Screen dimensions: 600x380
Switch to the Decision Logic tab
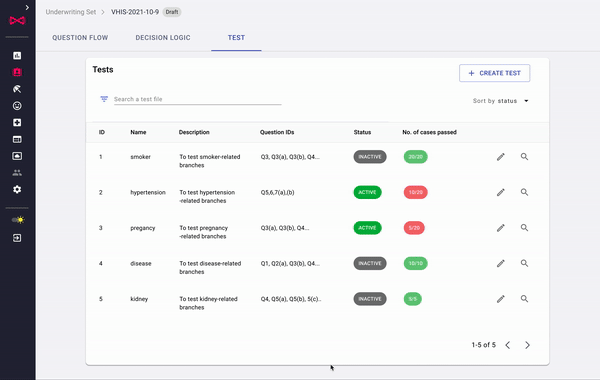click(163, 38)
